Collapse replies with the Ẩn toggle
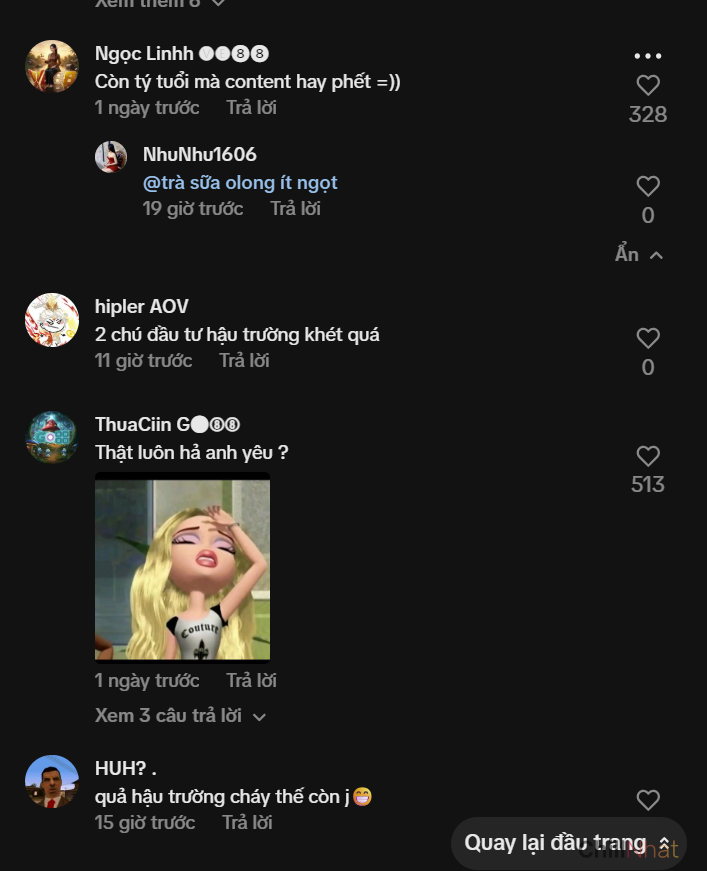This screenshot has width=707, height=871. tap(639, 255)
